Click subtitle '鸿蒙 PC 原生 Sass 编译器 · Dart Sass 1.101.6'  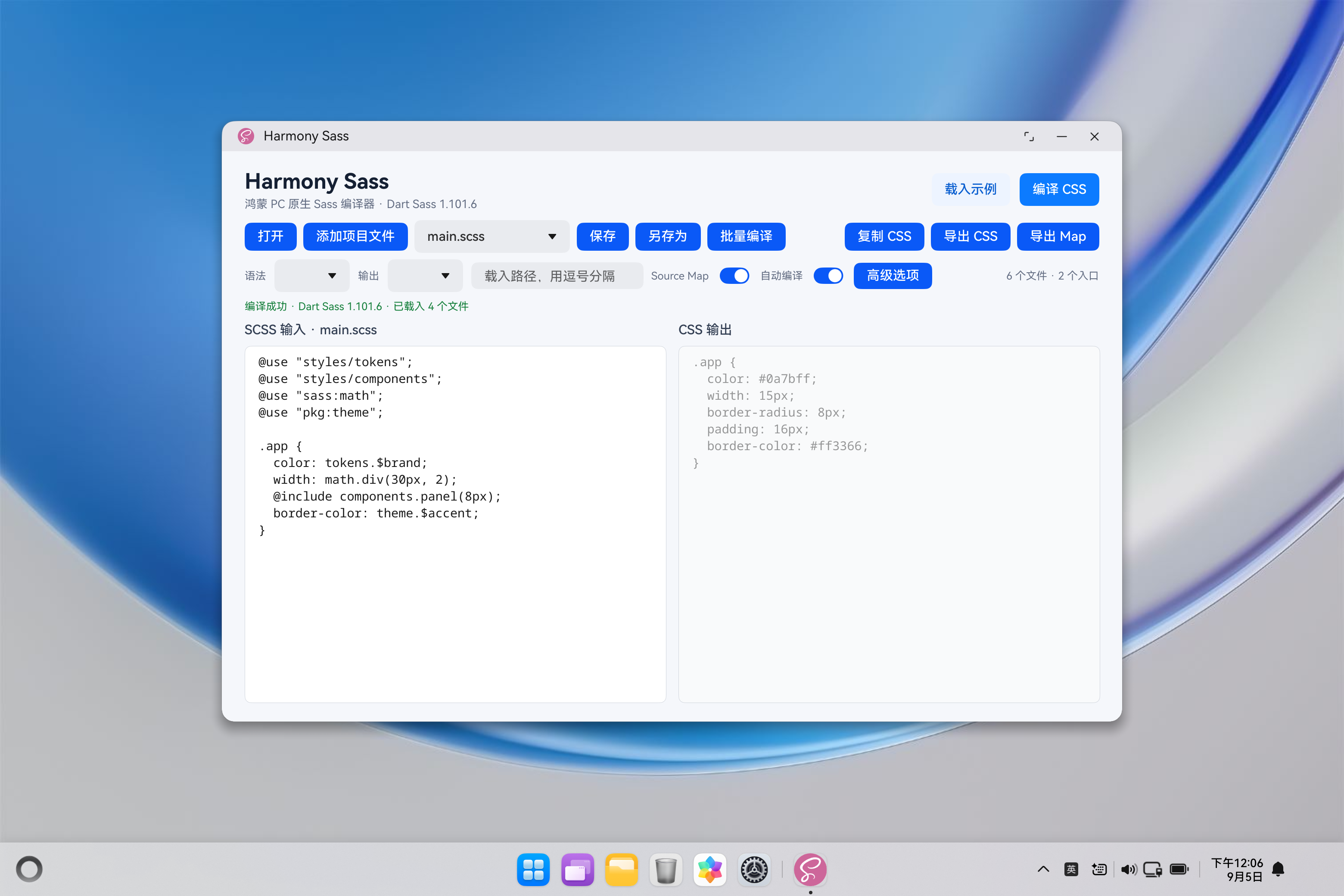361,204
